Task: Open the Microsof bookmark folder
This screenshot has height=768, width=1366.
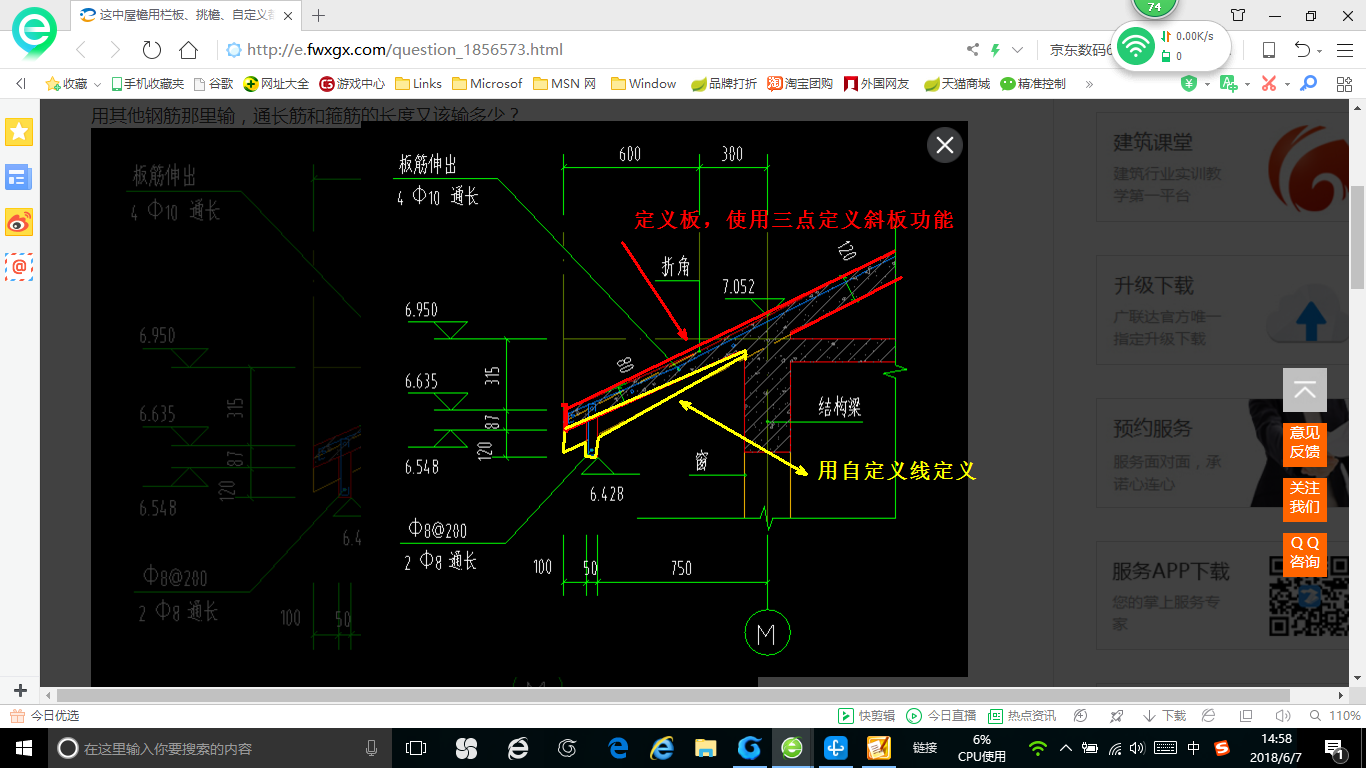Action: 487,84
